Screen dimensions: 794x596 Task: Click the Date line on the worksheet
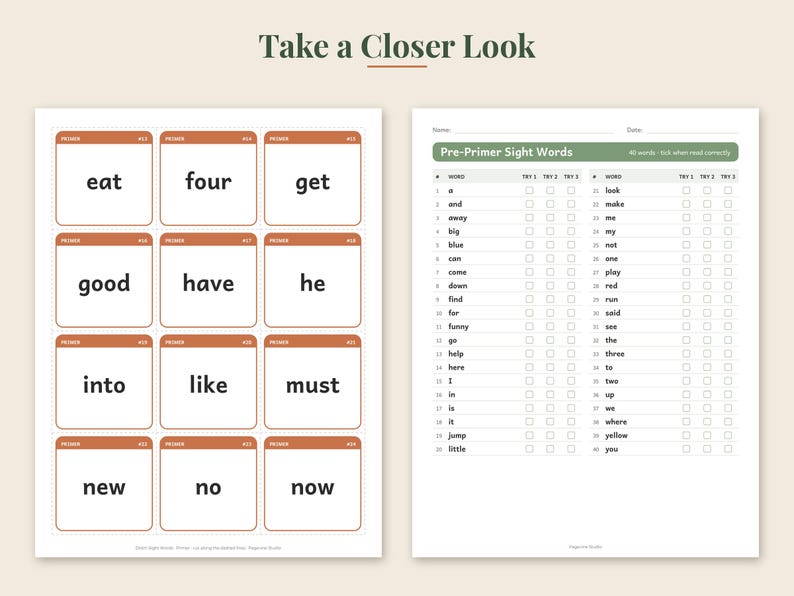(x=692, y=132)
